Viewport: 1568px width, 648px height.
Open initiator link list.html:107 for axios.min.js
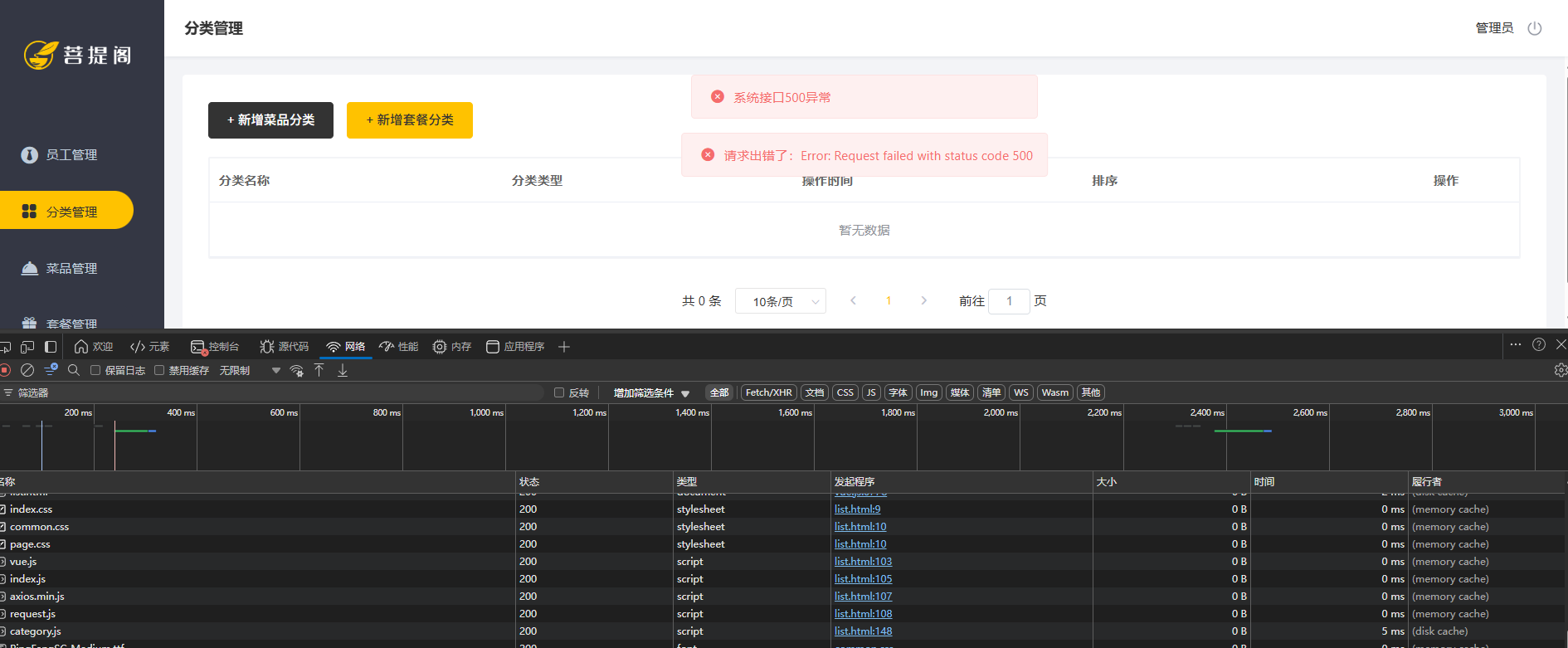pyautogui.click(x=863, y=597)
